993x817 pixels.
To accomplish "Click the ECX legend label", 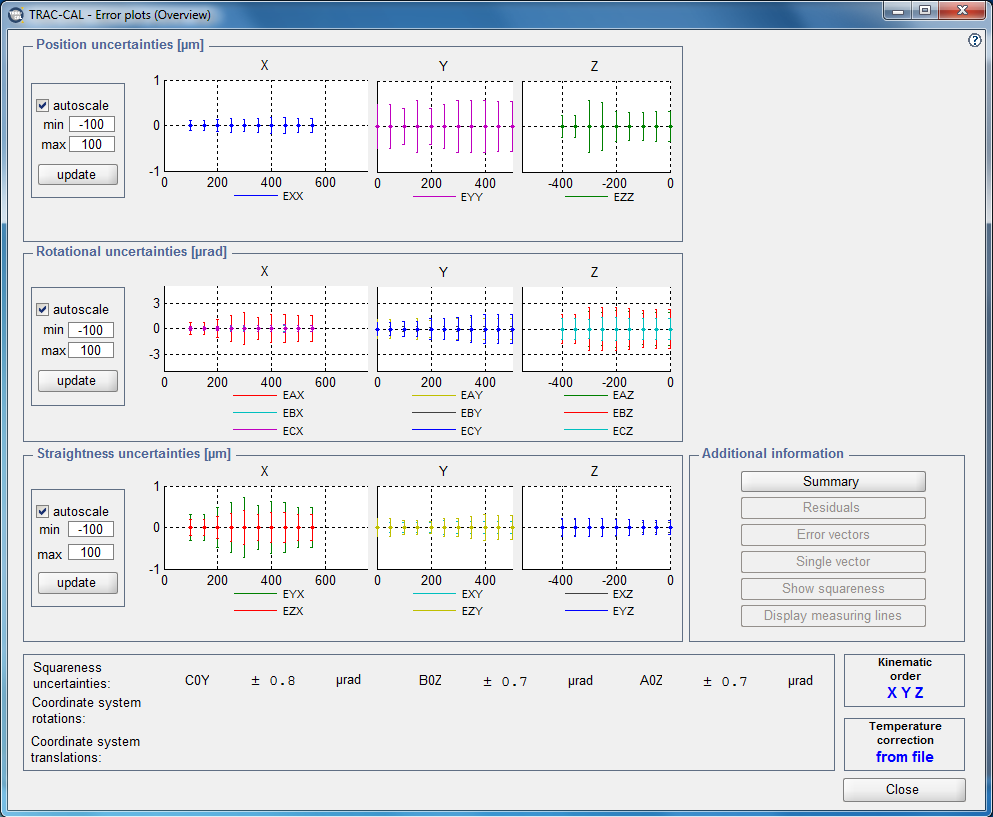I will click(293, 431).
